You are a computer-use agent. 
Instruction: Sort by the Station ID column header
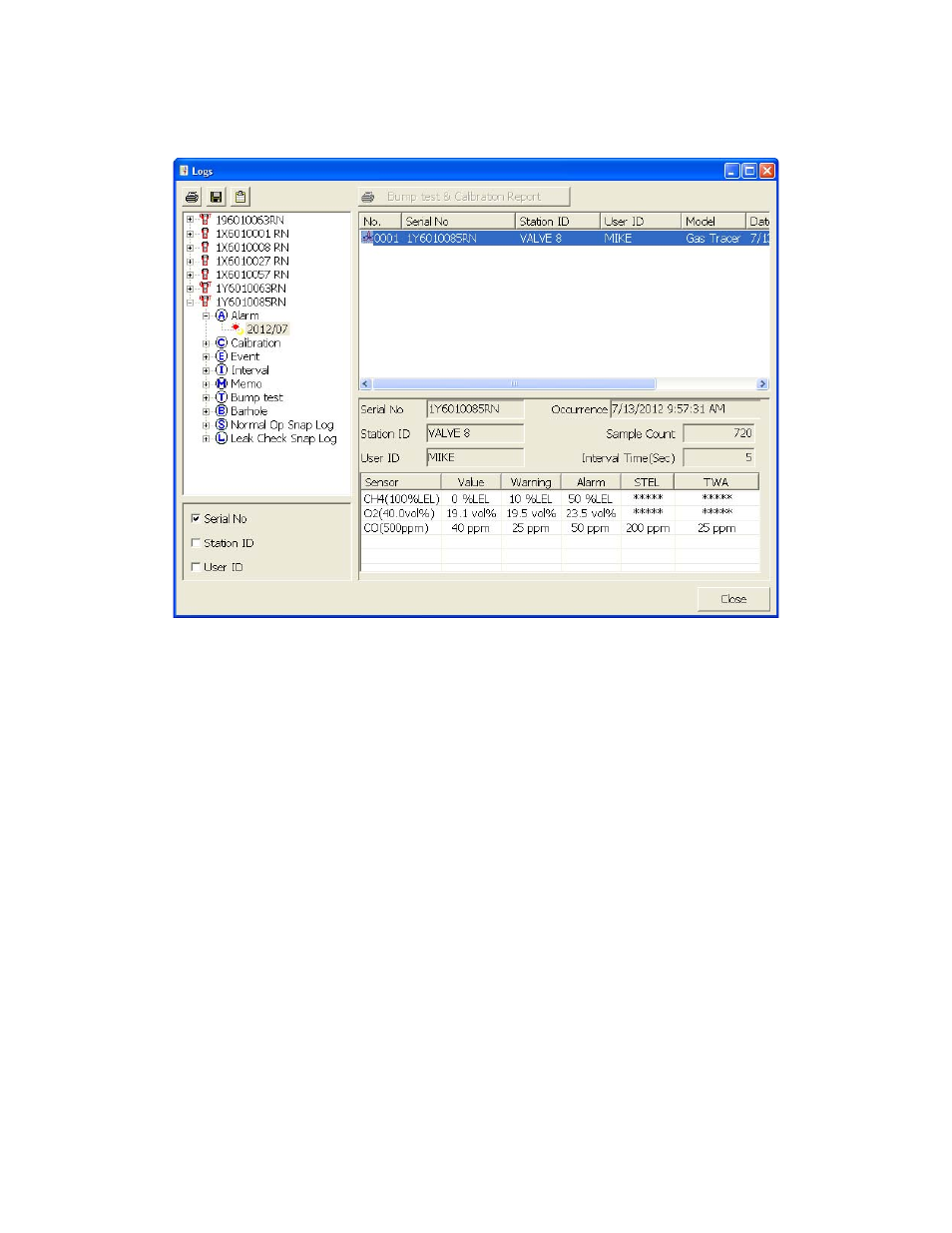557,222
